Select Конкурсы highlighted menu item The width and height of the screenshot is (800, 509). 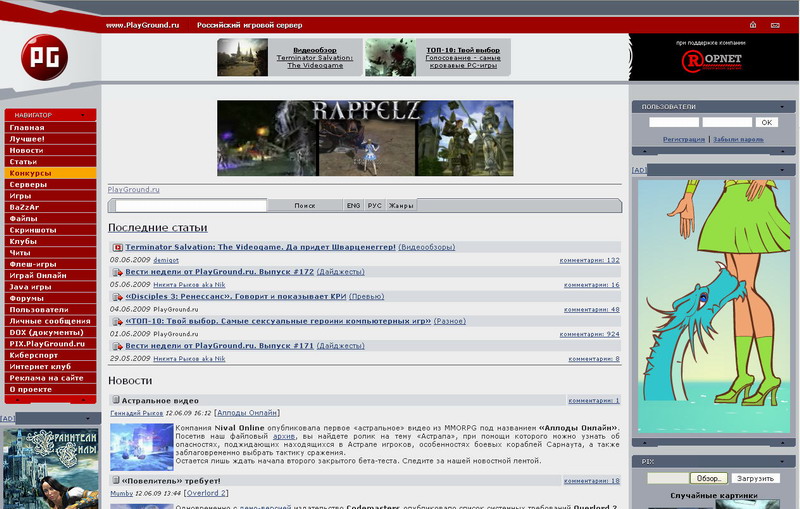click(51, 173)
